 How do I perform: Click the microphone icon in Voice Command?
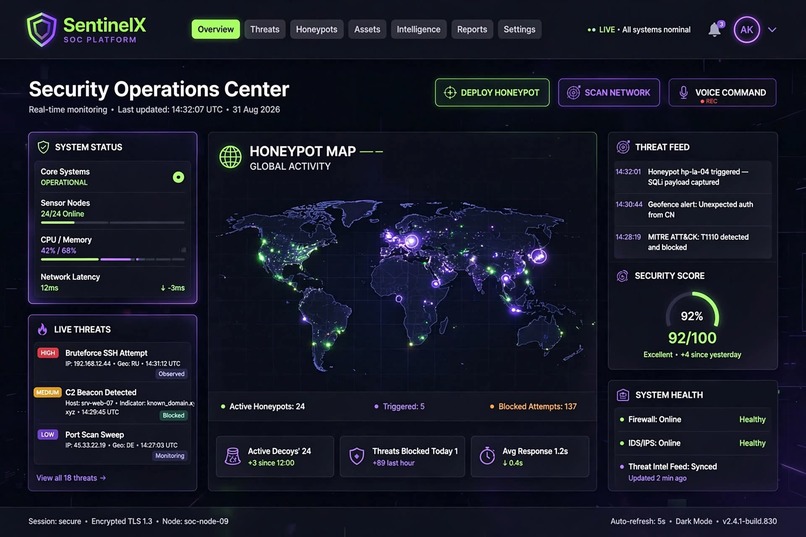click(683, 92)
